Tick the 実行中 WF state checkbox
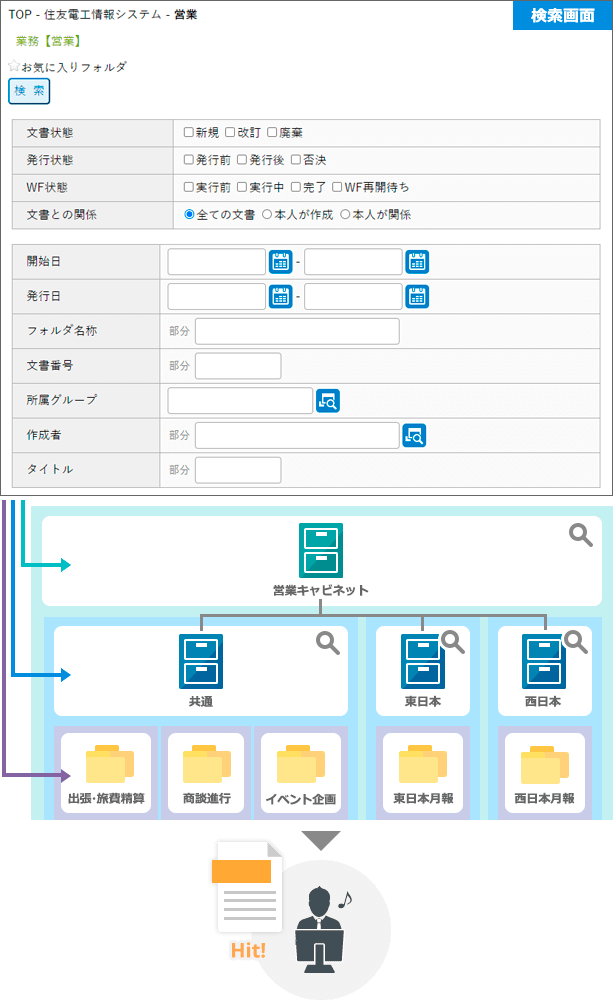 [242, 187]
